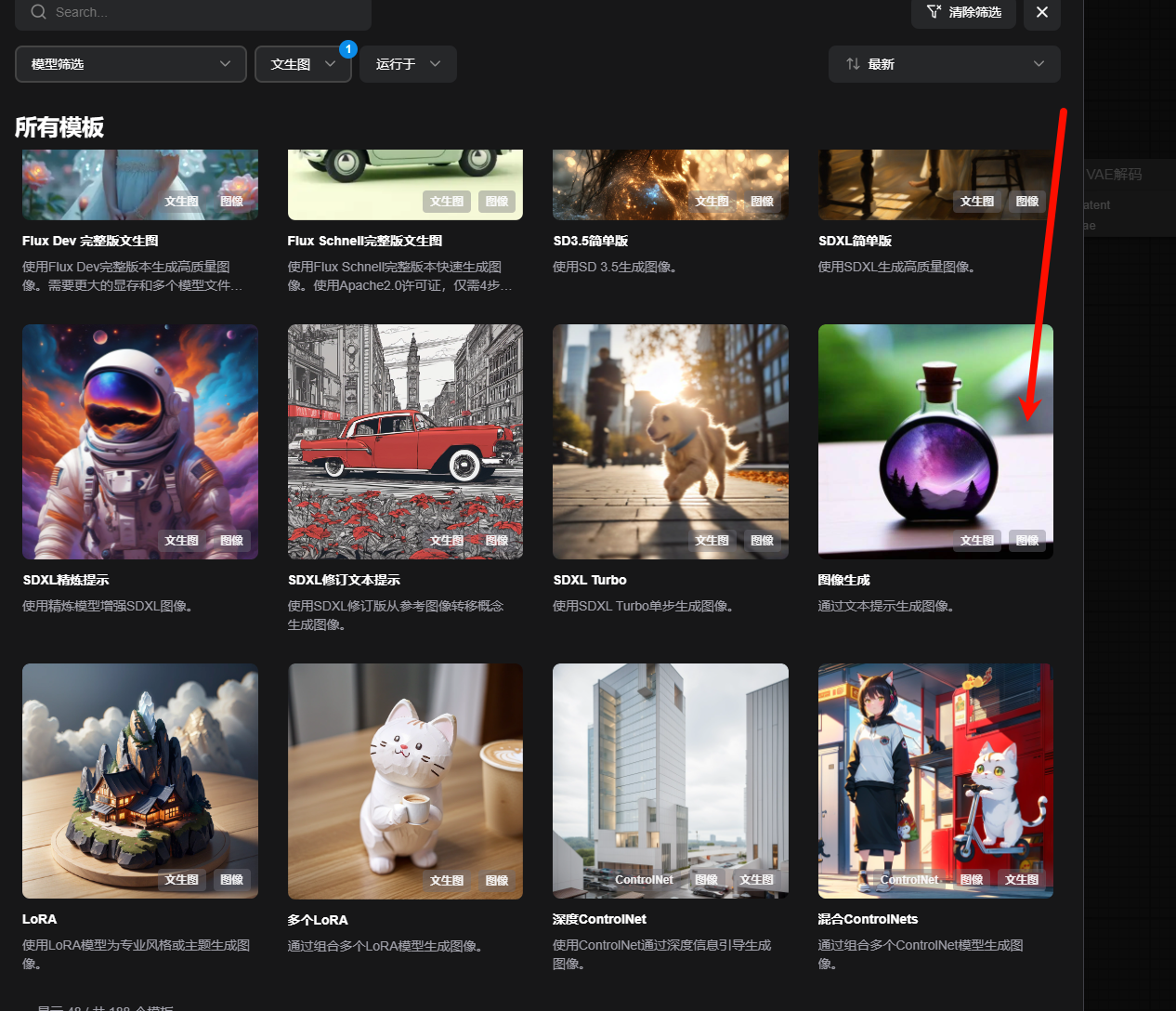Click the Flux Dev 完整版文生图 title
Screen dimensions: 1176x1011
point(90,241)
